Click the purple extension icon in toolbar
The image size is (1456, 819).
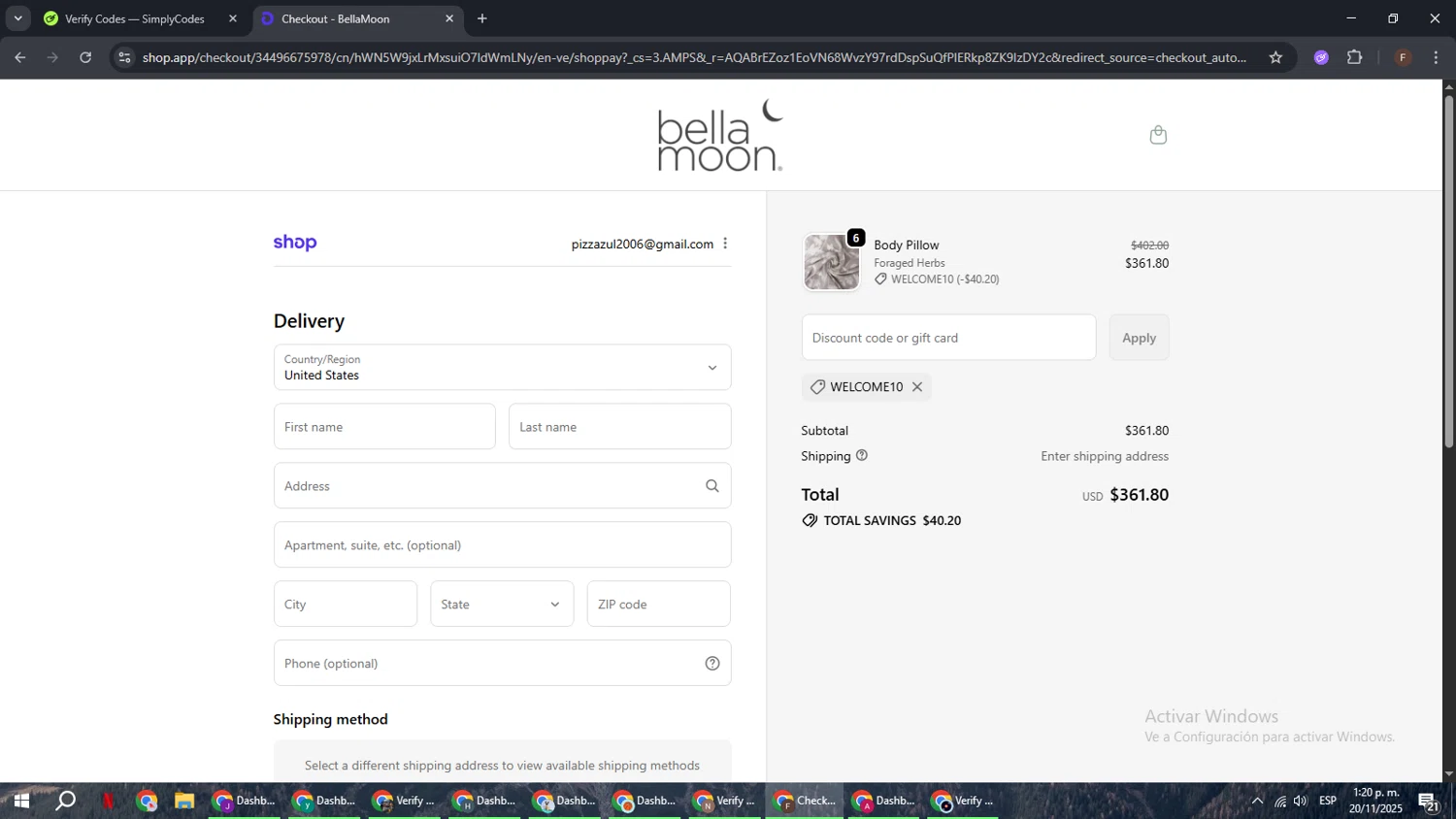click(1321, 57)
